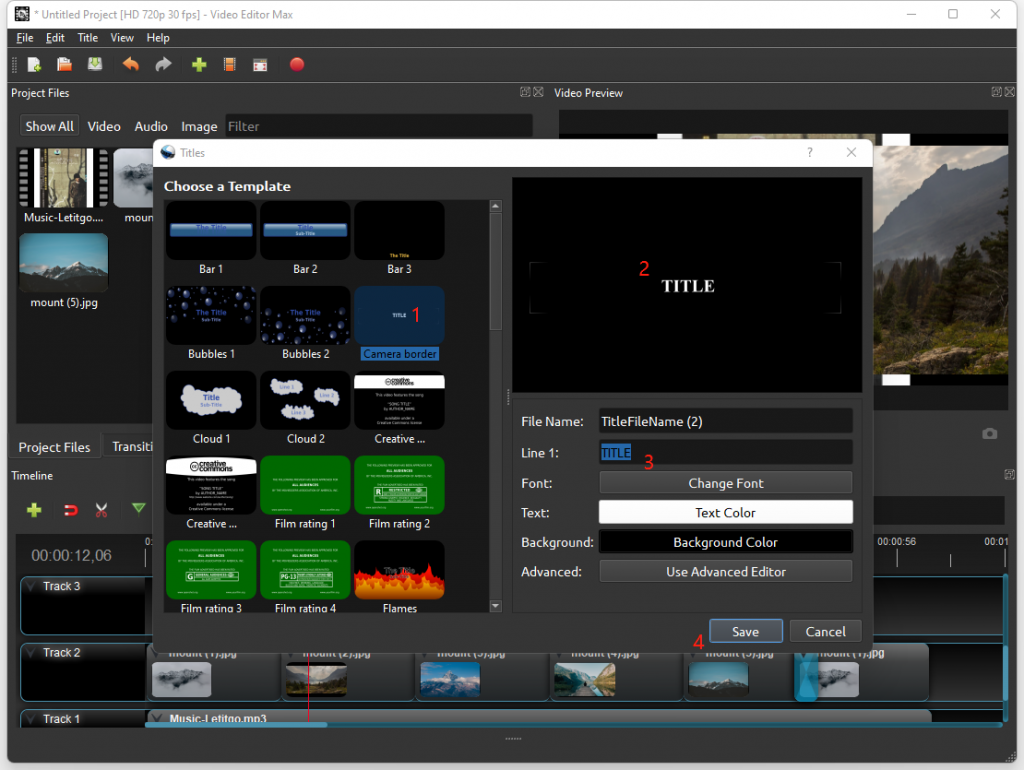Click the camera snapshot icon under preview
This screenshot has width=1024, height=770.
point(989,434)
